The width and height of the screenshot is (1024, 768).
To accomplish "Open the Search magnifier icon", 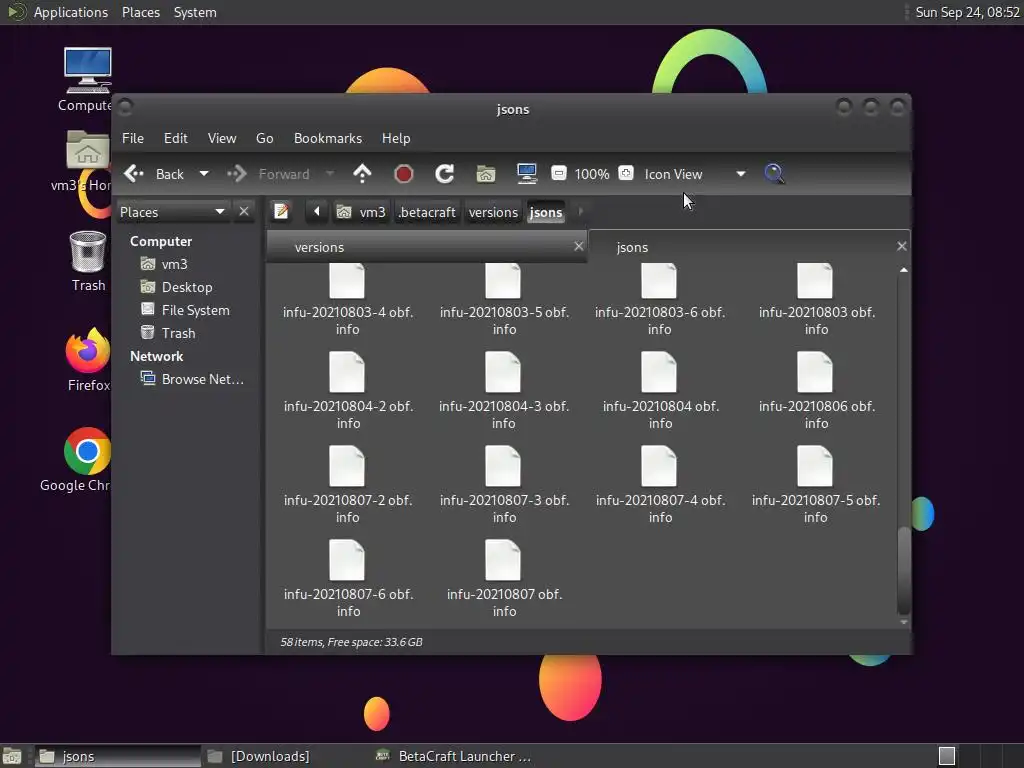I will pos(774,174).
